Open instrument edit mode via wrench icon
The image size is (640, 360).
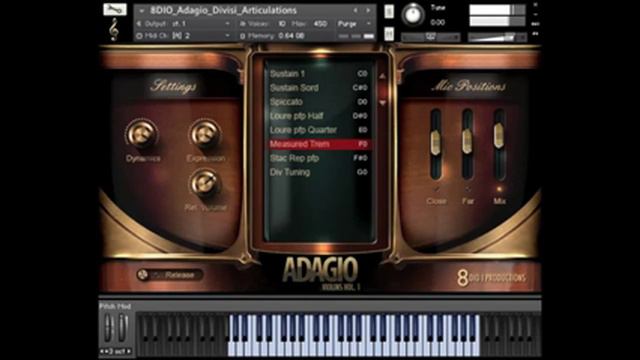point(115,9)
